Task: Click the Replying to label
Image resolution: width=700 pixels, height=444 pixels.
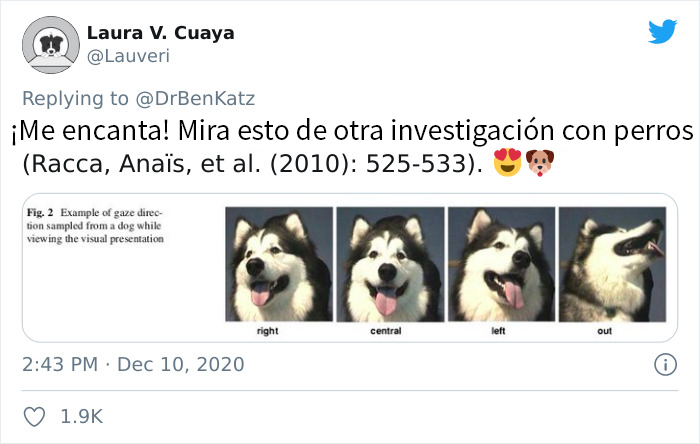Action: pyautogui.click(x=75, y=98)
